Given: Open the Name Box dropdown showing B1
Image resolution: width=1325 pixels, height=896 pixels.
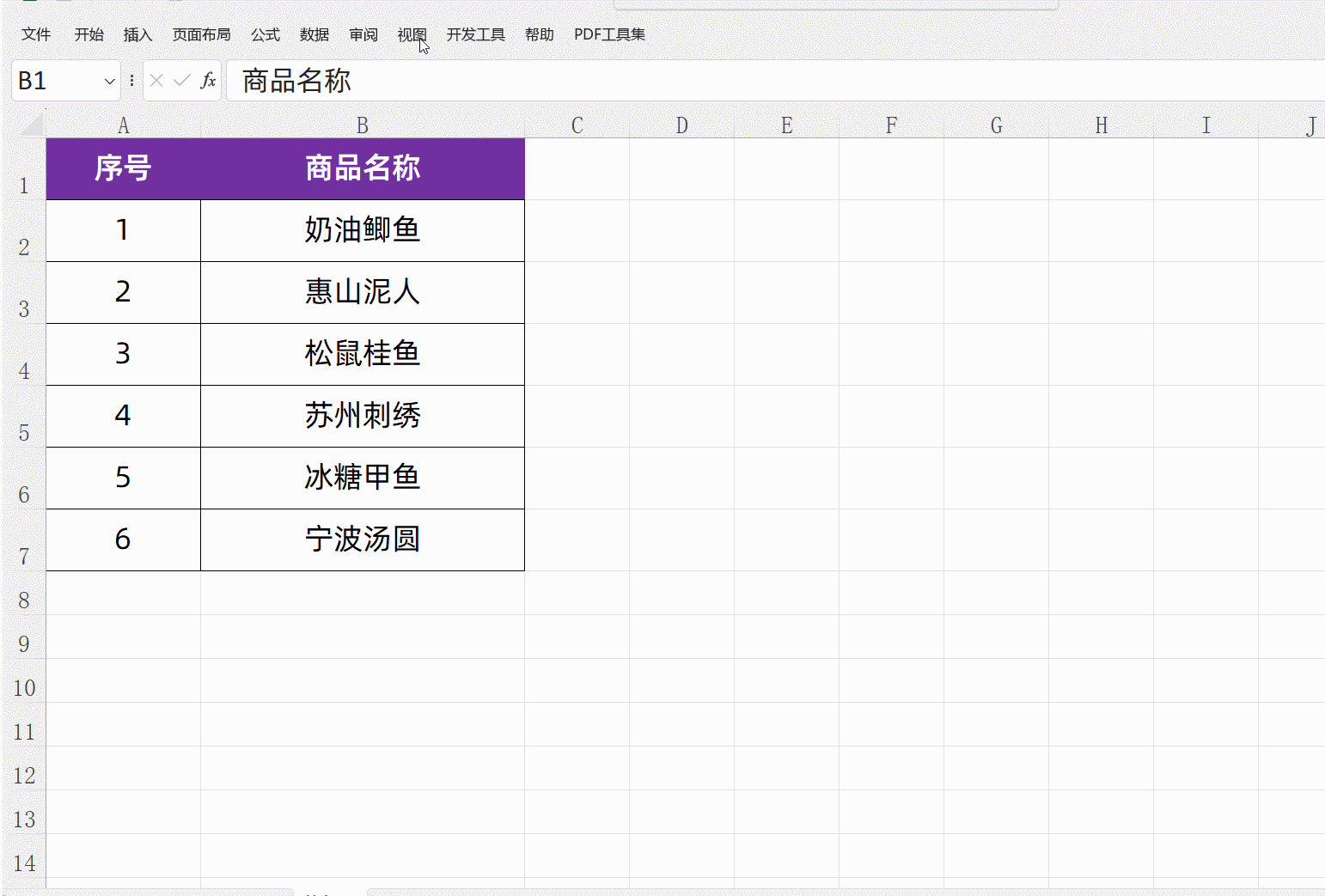Looking at the screenshot, I should tap(108, 80).
